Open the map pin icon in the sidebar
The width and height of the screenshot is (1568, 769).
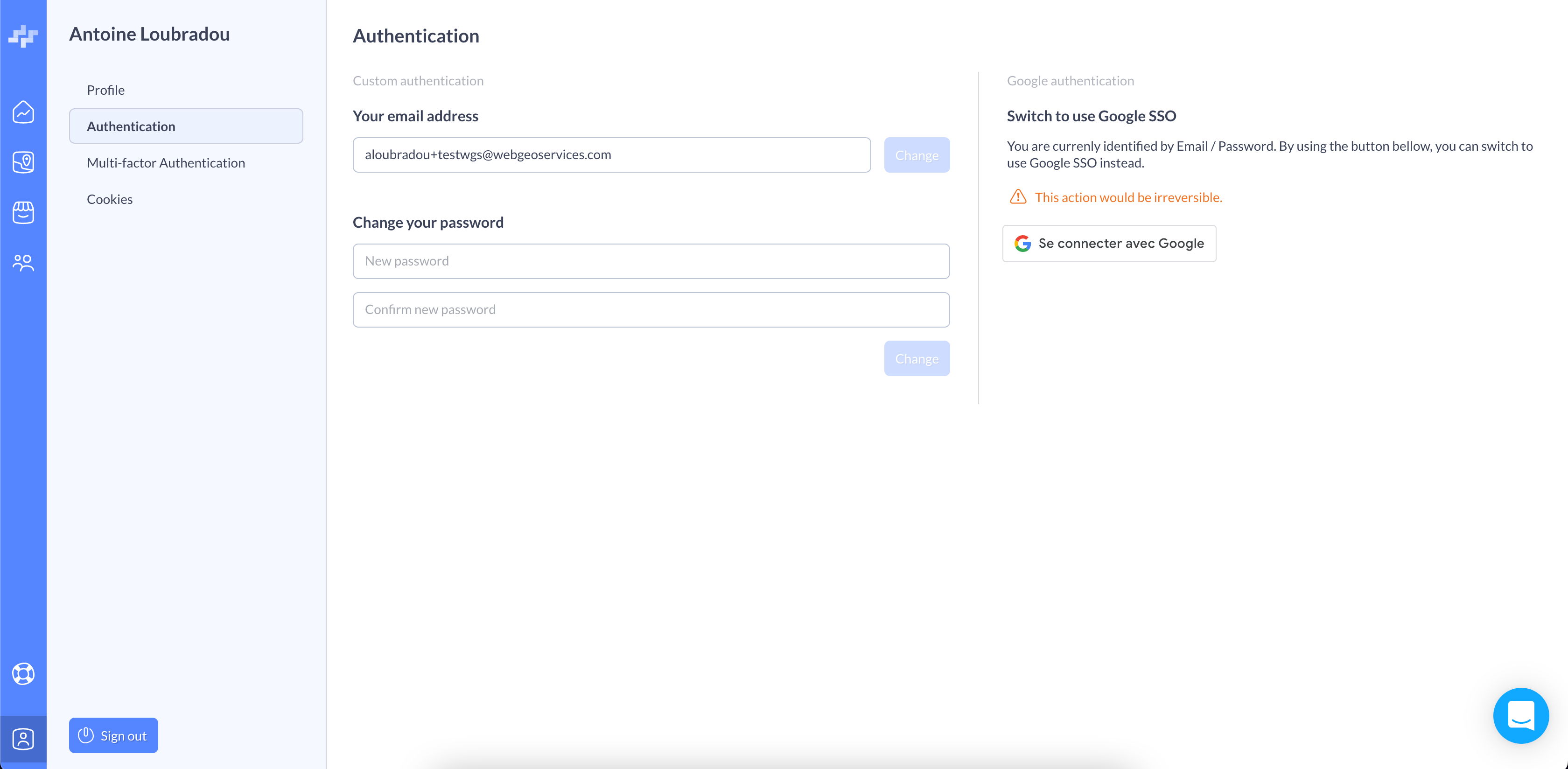(x=23, y=162)
